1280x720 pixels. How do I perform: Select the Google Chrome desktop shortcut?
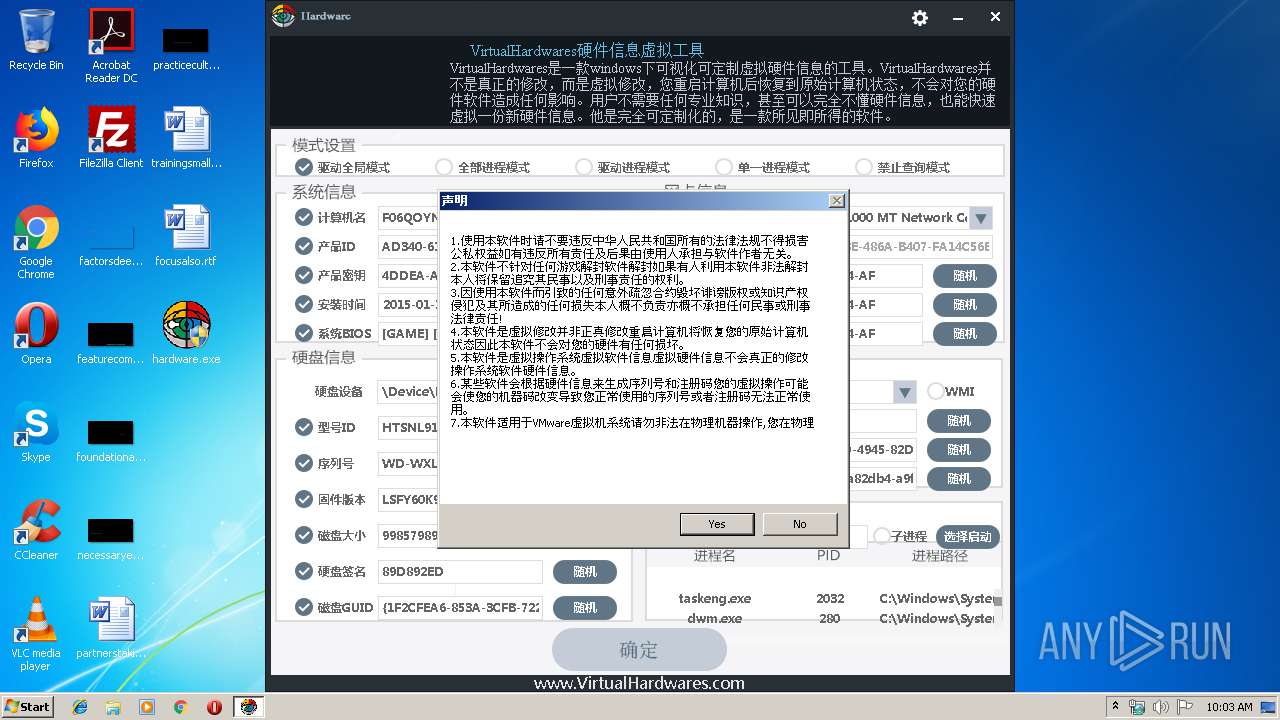[x=36, y=242]
